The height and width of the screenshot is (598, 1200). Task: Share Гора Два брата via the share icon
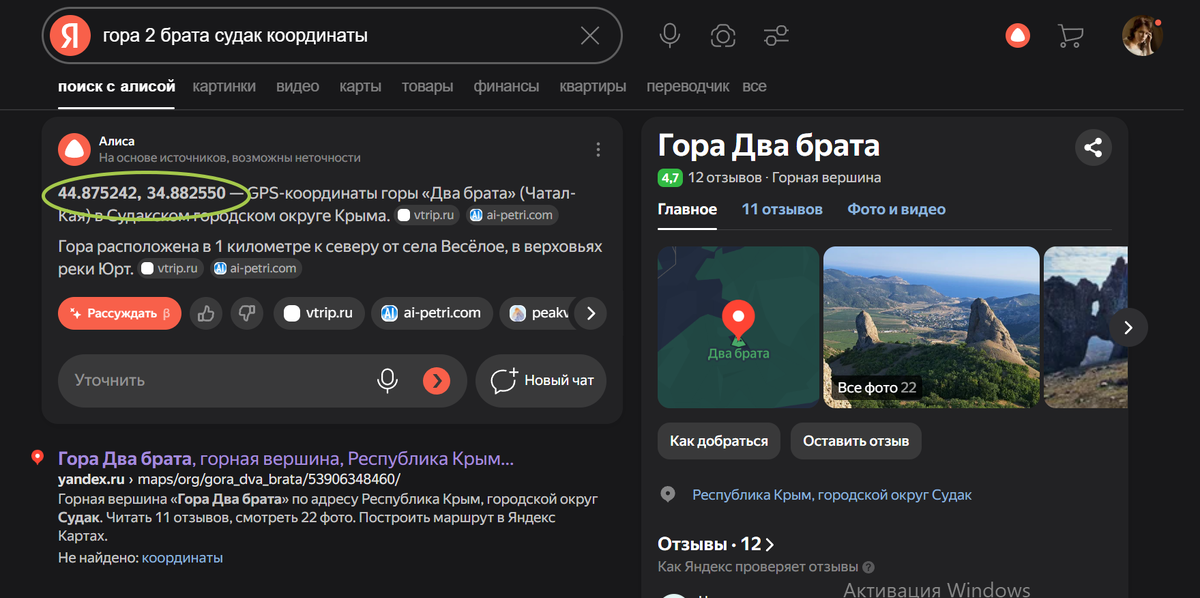[x=1093, y=146]
